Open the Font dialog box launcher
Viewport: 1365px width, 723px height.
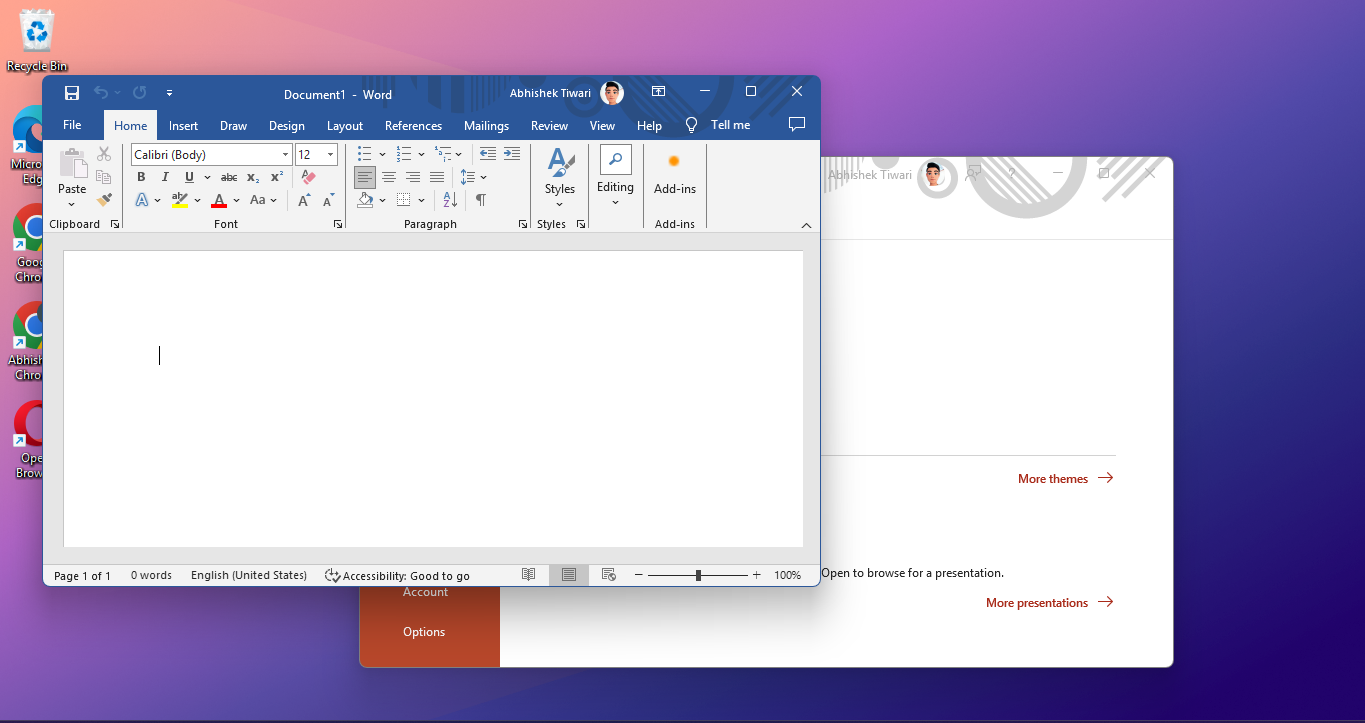click(338, 224)
